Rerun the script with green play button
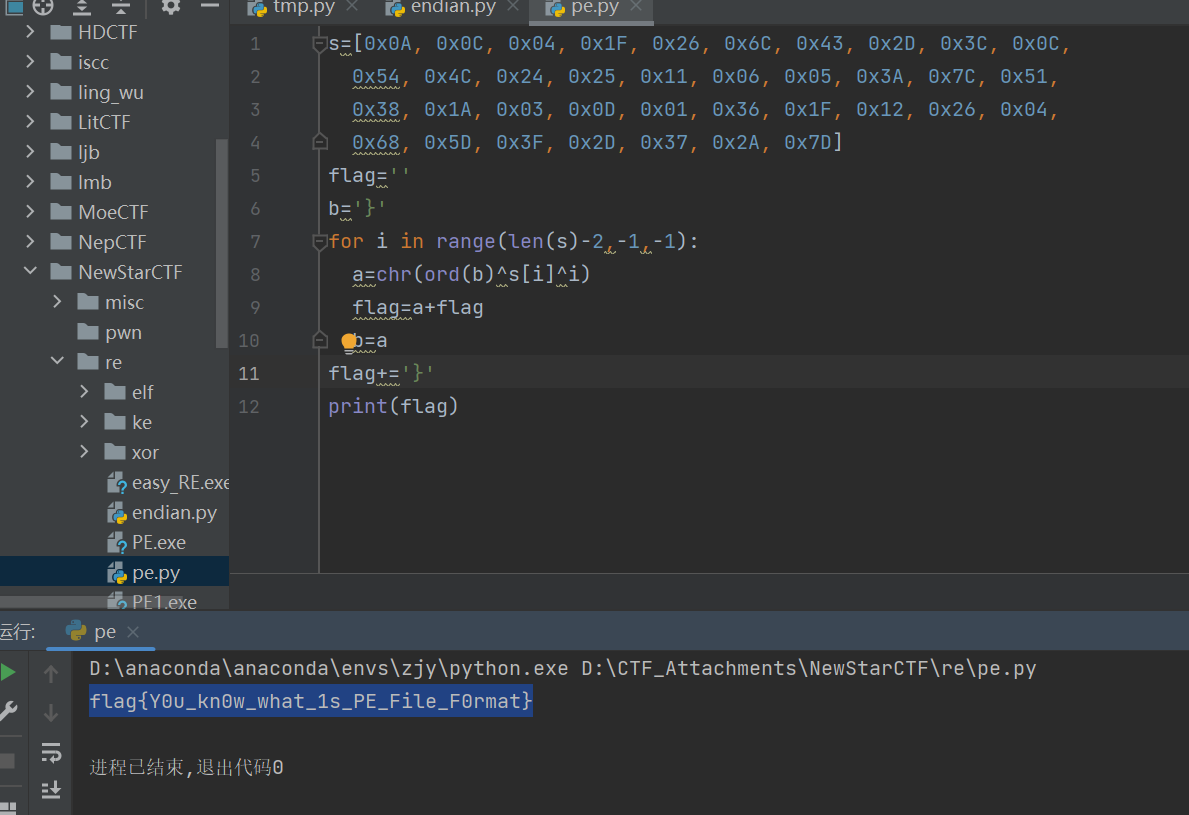This screenshot has width=1189, height=815. click(8, 672)
